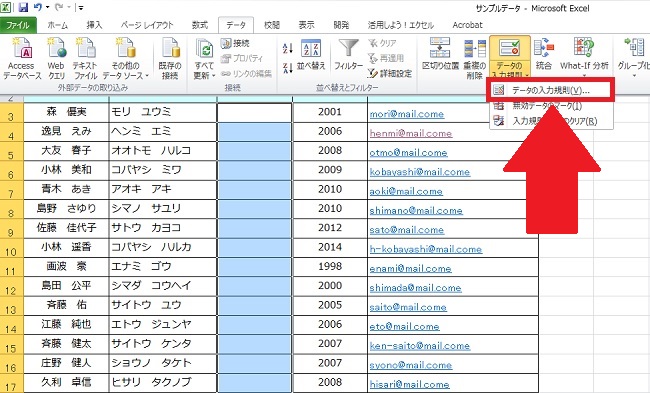Open kobayashi@mail.come link

[420, 172]
